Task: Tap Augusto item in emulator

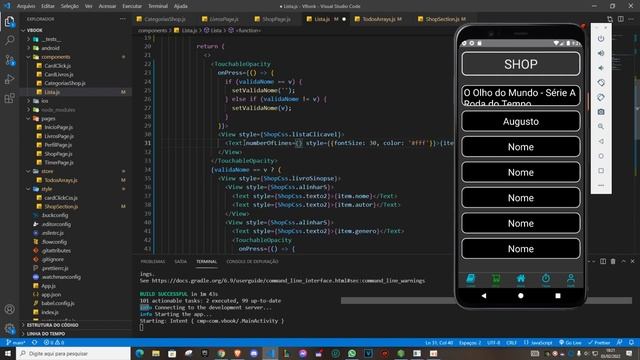Action: tap(521, 121)
